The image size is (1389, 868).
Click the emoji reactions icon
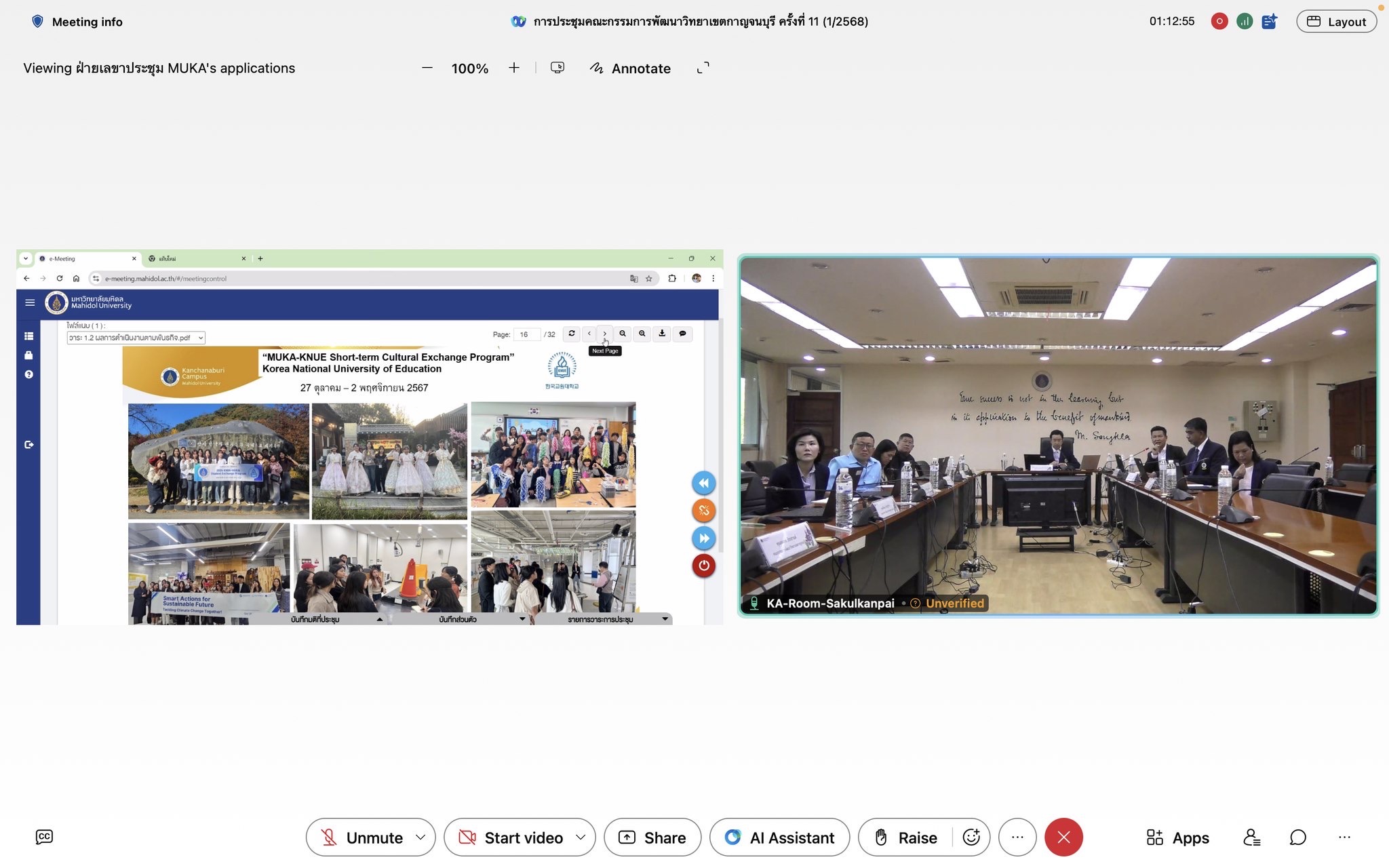[x=971, y=837]
